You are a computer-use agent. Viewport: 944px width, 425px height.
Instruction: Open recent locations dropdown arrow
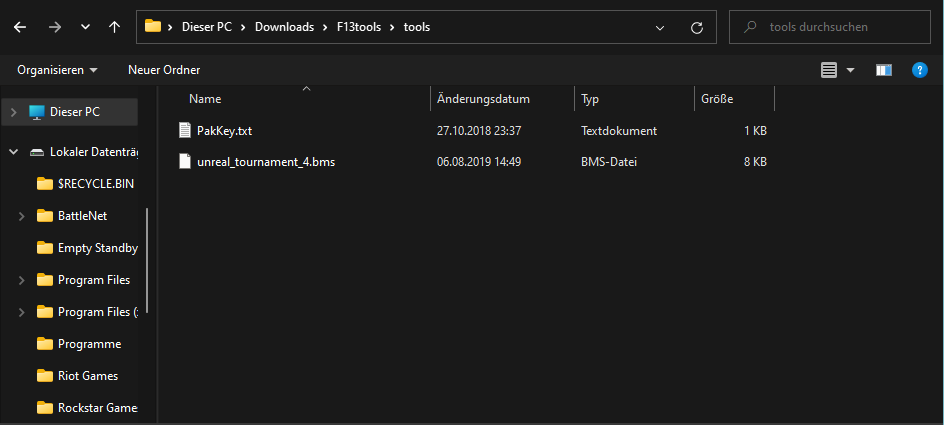pyautogui.click(x=85, y=27)
